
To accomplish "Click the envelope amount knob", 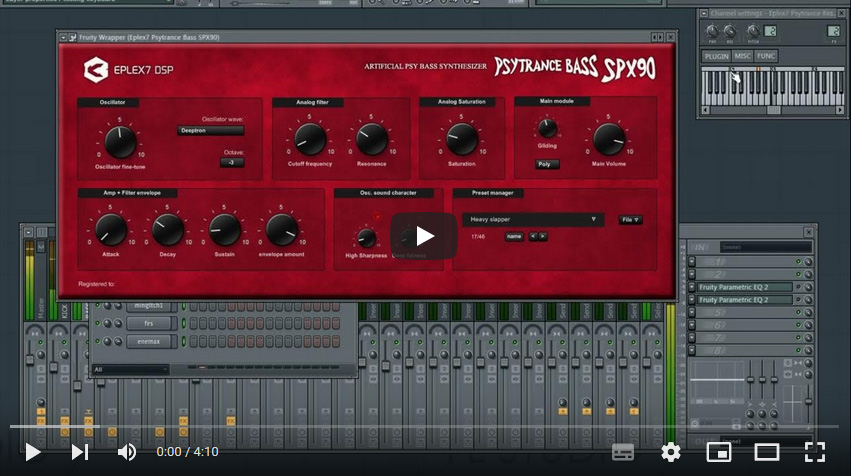I will (282, 230).
